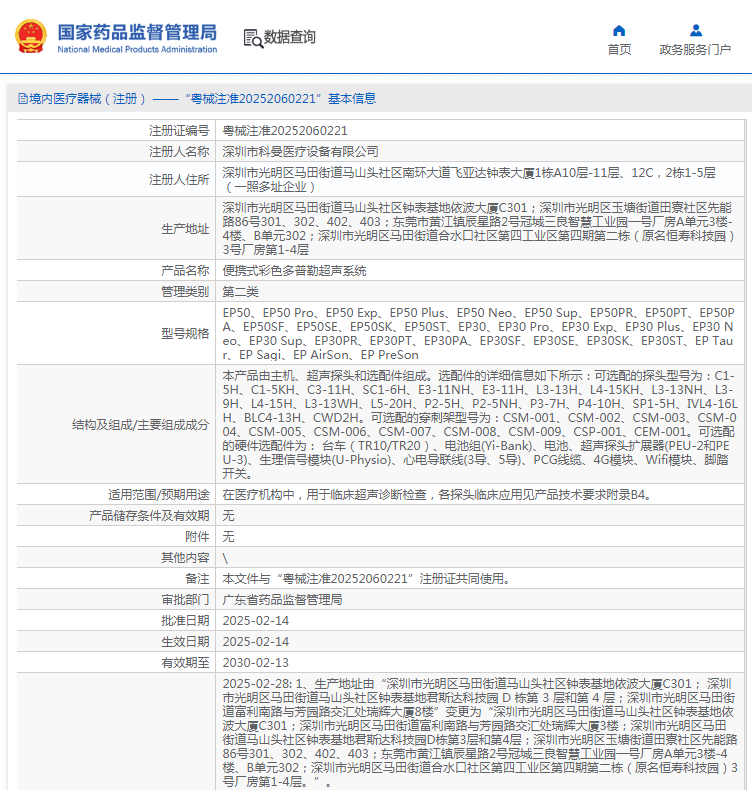Click the product name 便携式彩色多普勒超声系统
Screen dimensions: 752x790
(294, 271)
